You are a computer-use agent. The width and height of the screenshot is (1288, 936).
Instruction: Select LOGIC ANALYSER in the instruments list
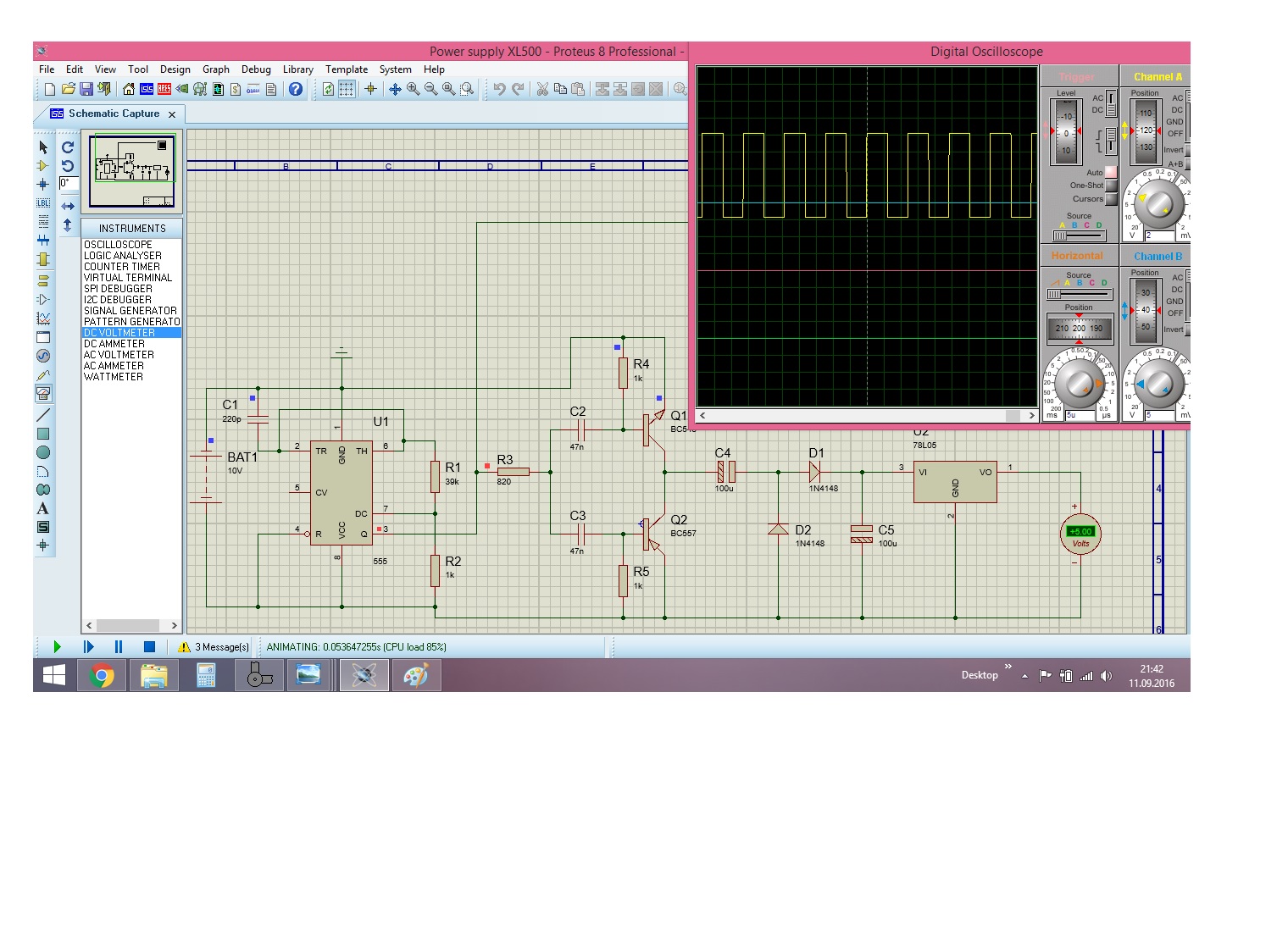click(x=131, y=255)
